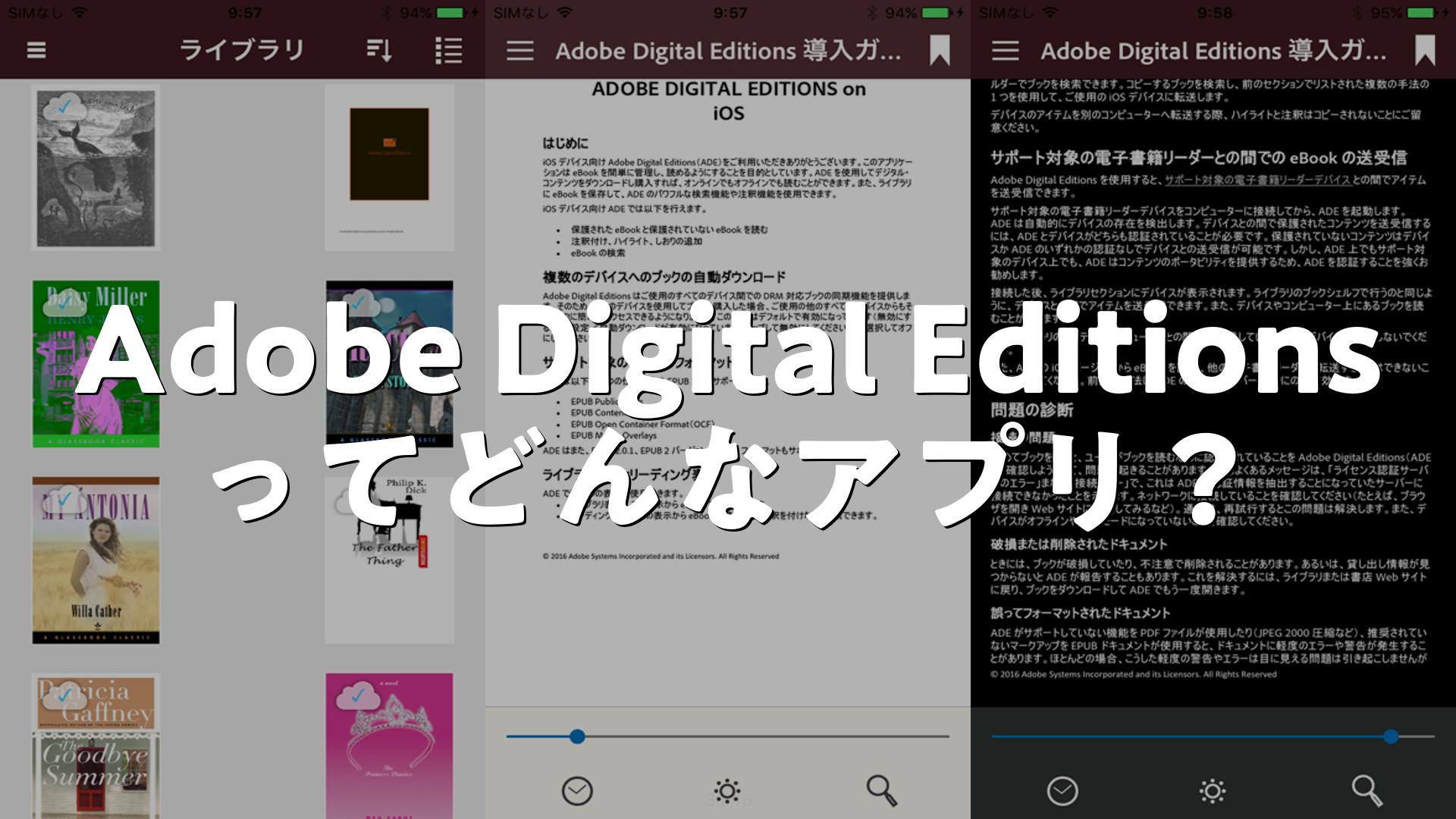Move the page slider in the dark reader
The width and height of the screenshot is (1456, 819).
tap(1390, 736)
